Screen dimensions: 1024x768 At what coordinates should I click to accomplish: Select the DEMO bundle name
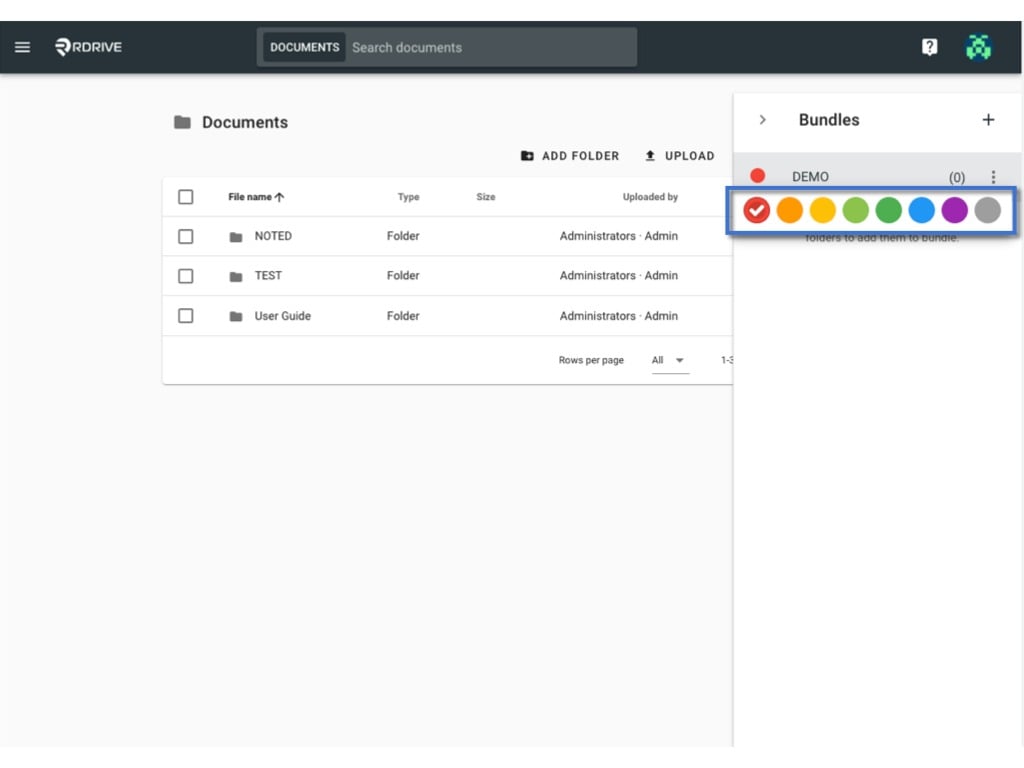point(810,176)
